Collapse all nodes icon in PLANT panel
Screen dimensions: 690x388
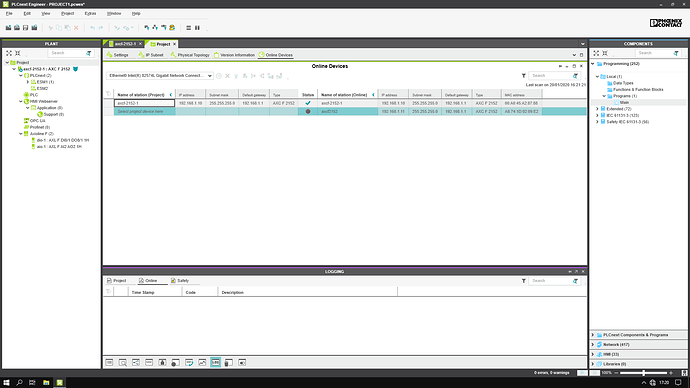click(18, 53)
